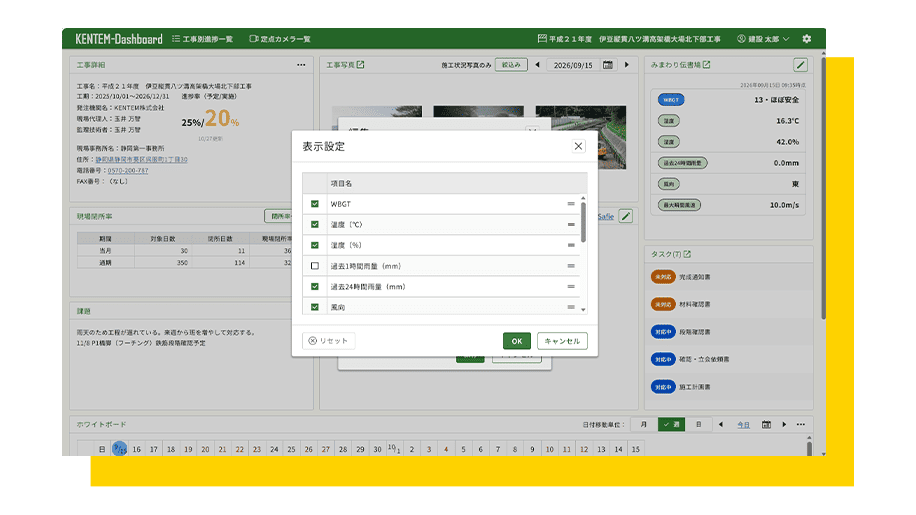This screenshot has width=916, height=515.
Task: Select 日 date movement unit
Action: click(698, 424)
